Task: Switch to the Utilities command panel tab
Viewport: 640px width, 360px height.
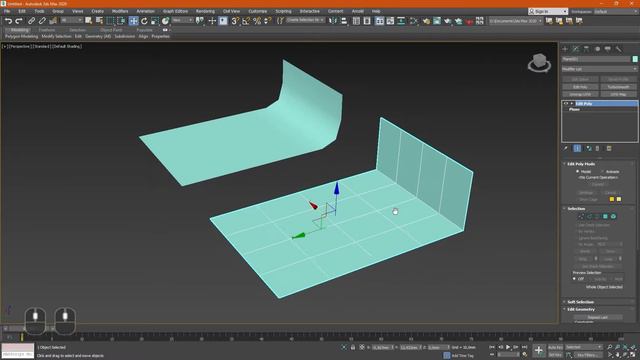Action: [x=619, y=49]
